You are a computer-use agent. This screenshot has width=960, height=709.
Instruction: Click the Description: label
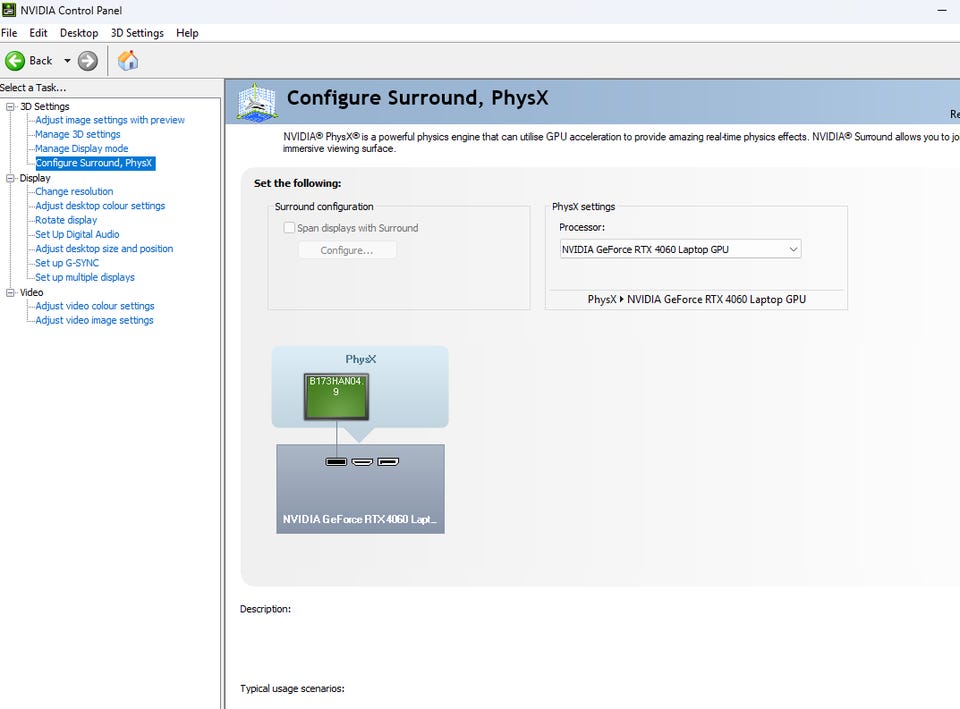[266, 609]
